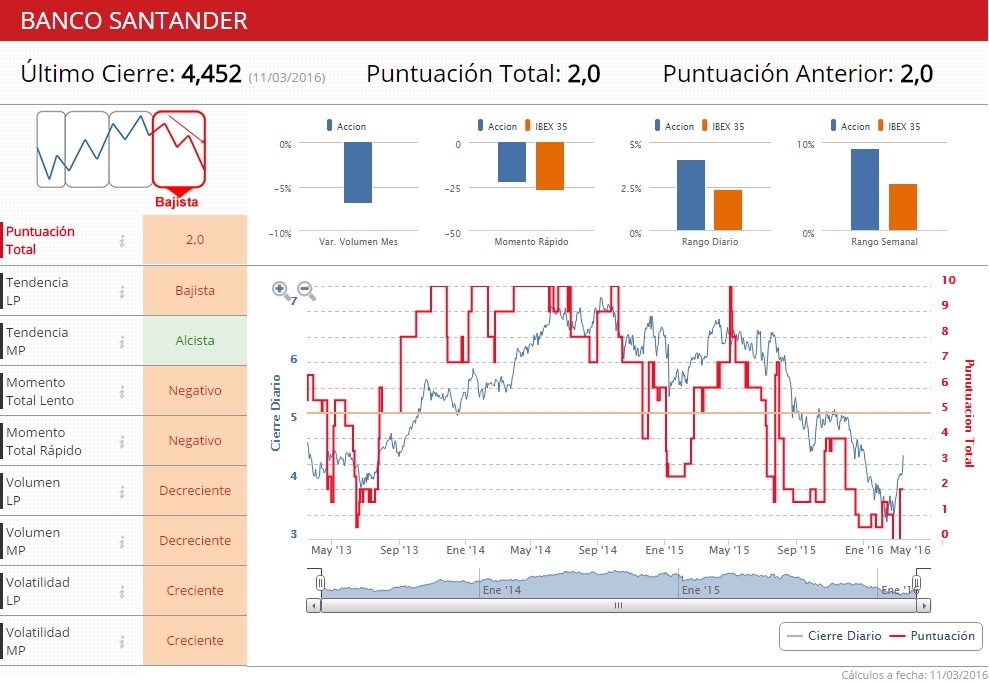
Task: Toggle Accion legend in Rango Semanal chart
Action: 850,126
